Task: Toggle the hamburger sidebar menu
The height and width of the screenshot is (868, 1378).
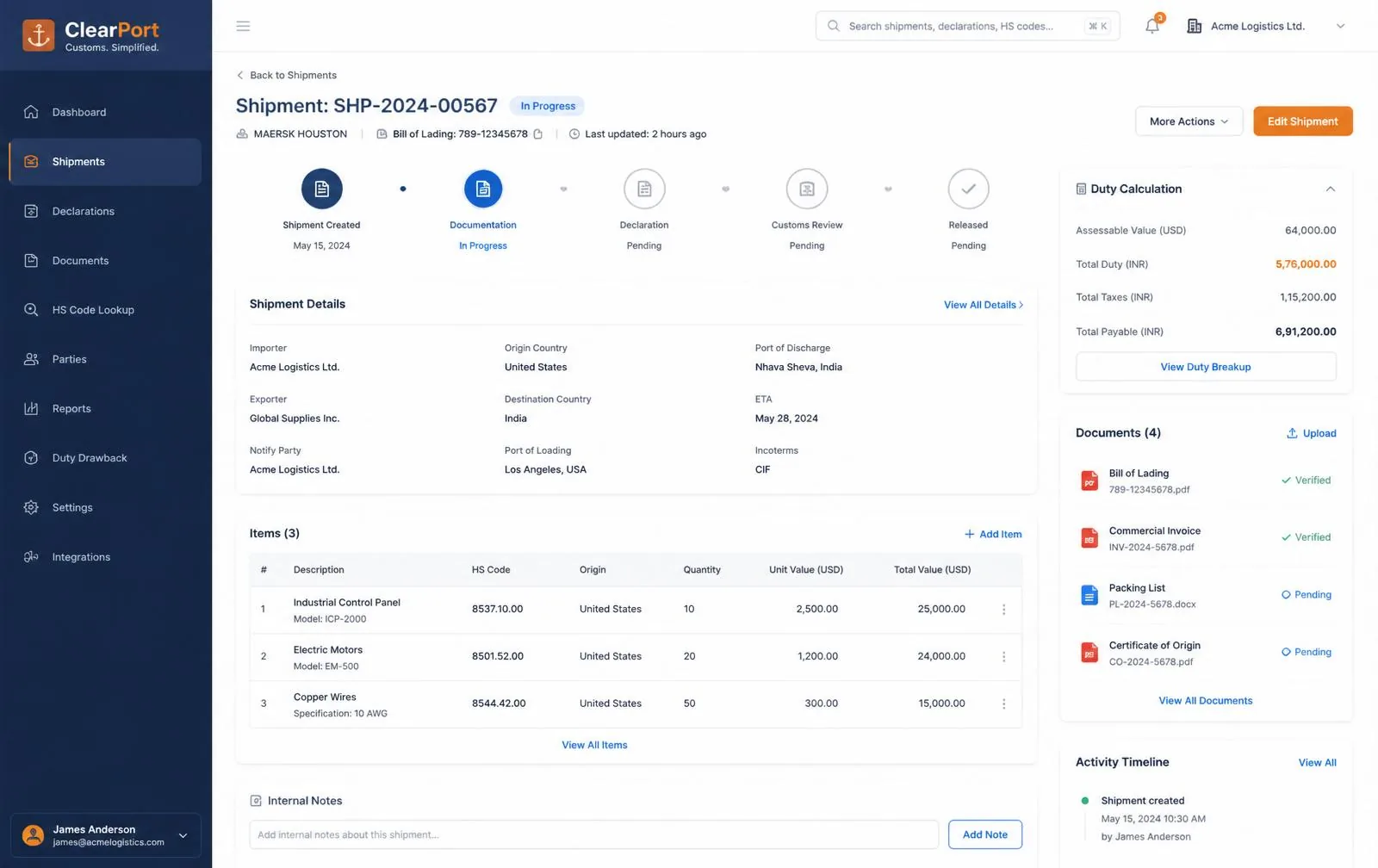Action: pyautogui.click(x=243, y=26)
